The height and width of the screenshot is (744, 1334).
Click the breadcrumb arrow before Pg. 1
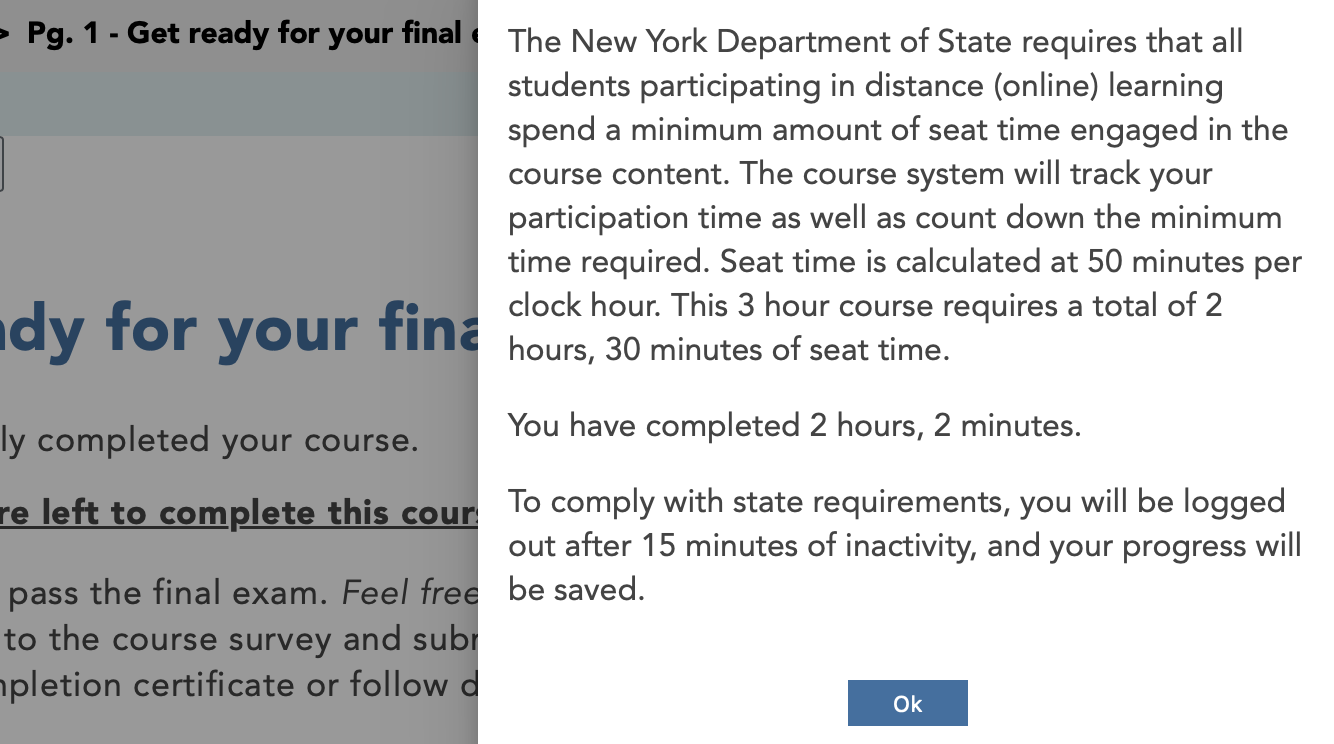coord(5,33)
